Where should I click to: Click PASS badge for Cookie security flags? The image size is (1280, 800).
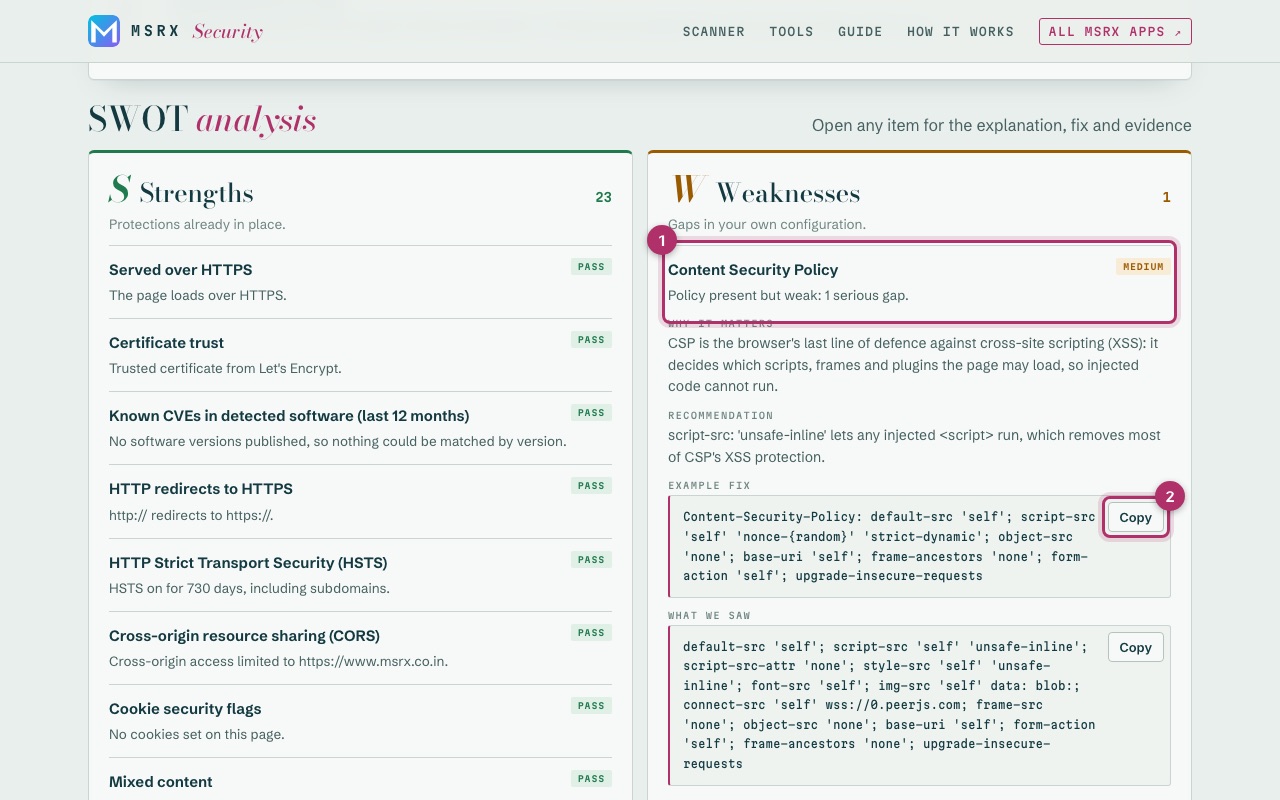tap(591, 706)
